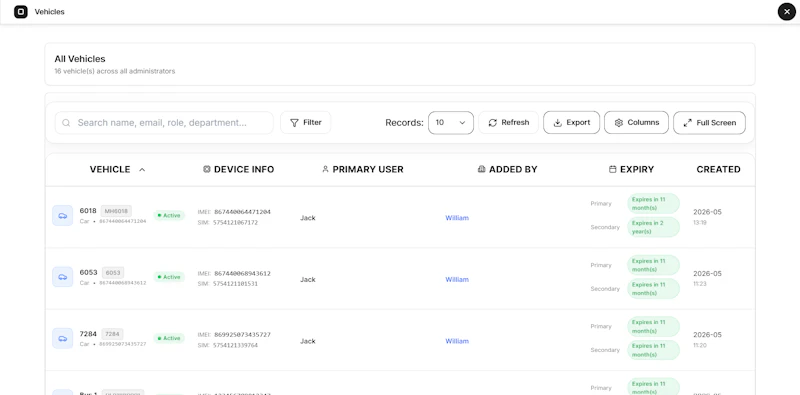Image resolution: width=800 pixels, height=395 pixels.
Task: Click IMEI 867440068943612 in device info
Action: coord(242,274)
